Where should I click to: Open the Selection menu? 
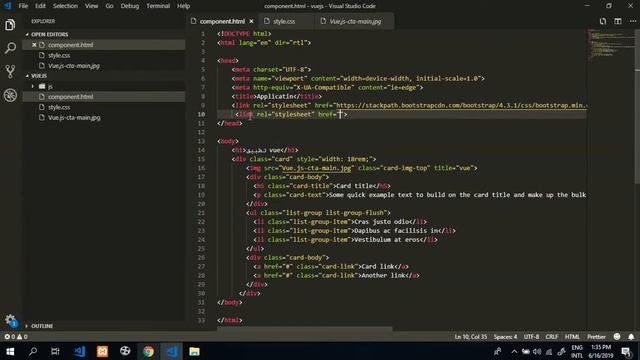click(x=65, y=6)
